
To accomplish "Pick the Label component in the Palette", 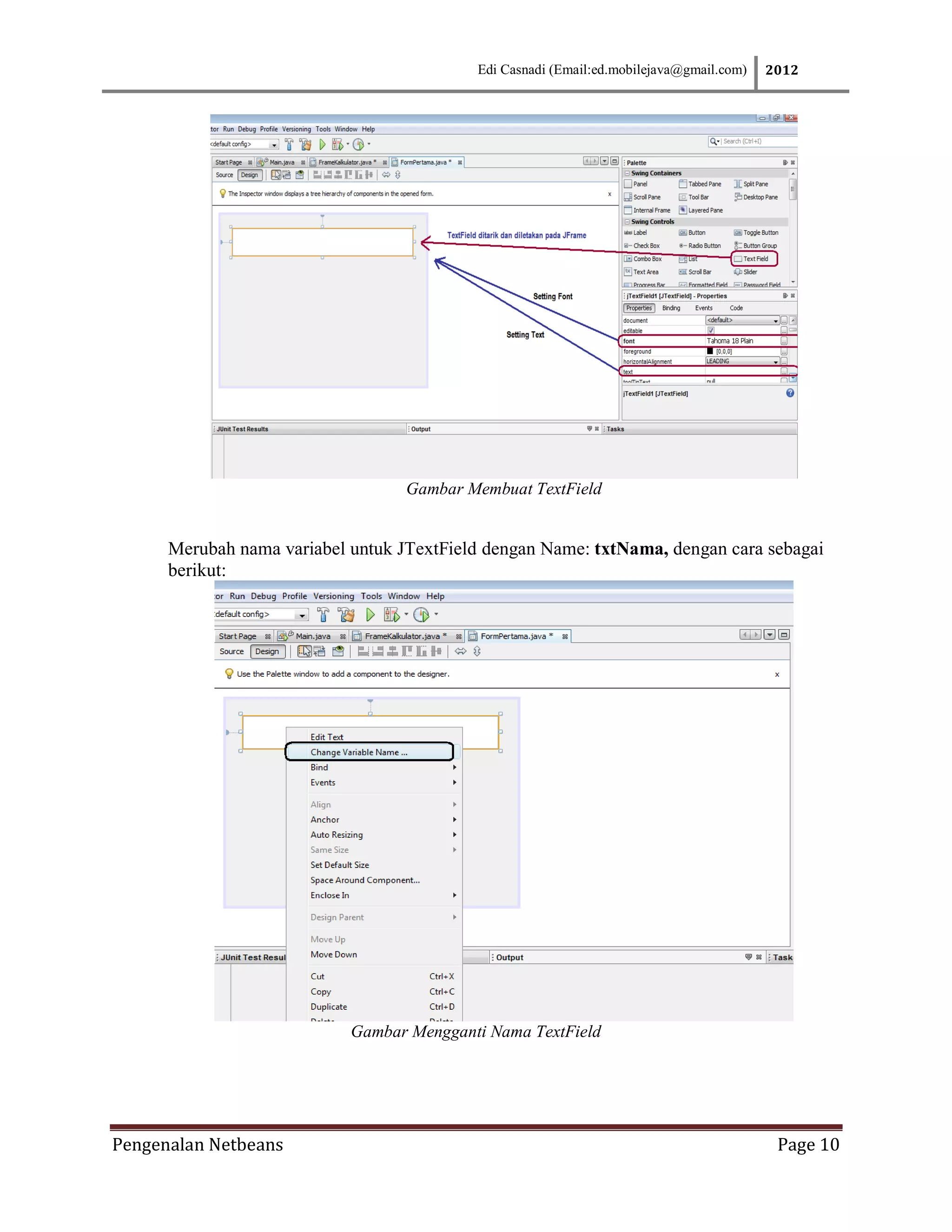I will pyautogui.click(x=635, y=232).
